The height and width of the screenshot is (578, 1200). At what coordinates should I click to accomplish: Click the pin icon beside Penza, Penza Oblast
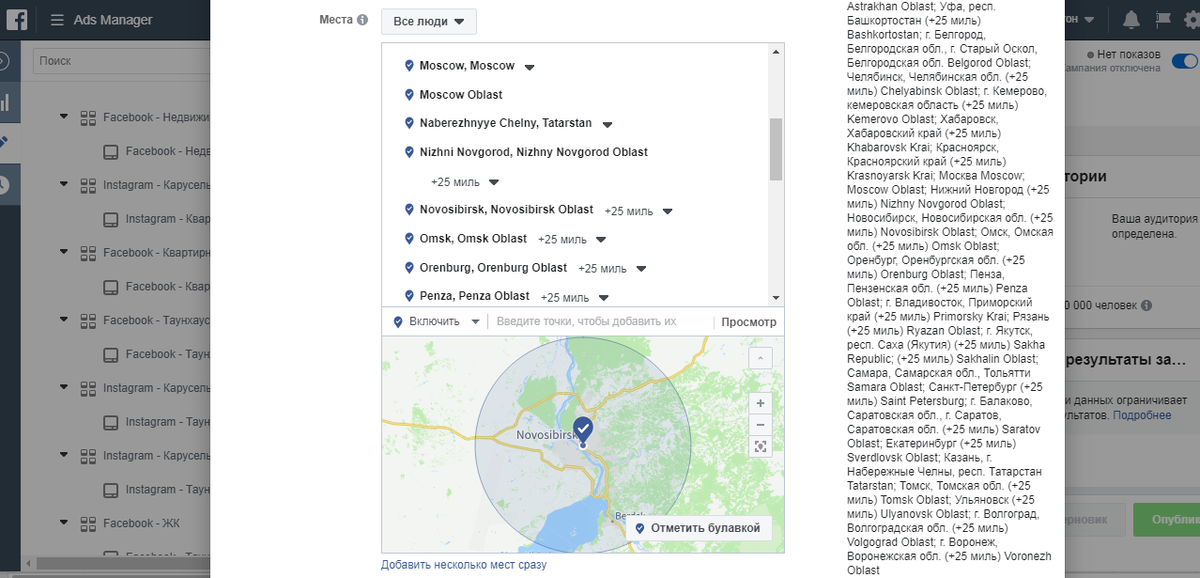[409, 296]
